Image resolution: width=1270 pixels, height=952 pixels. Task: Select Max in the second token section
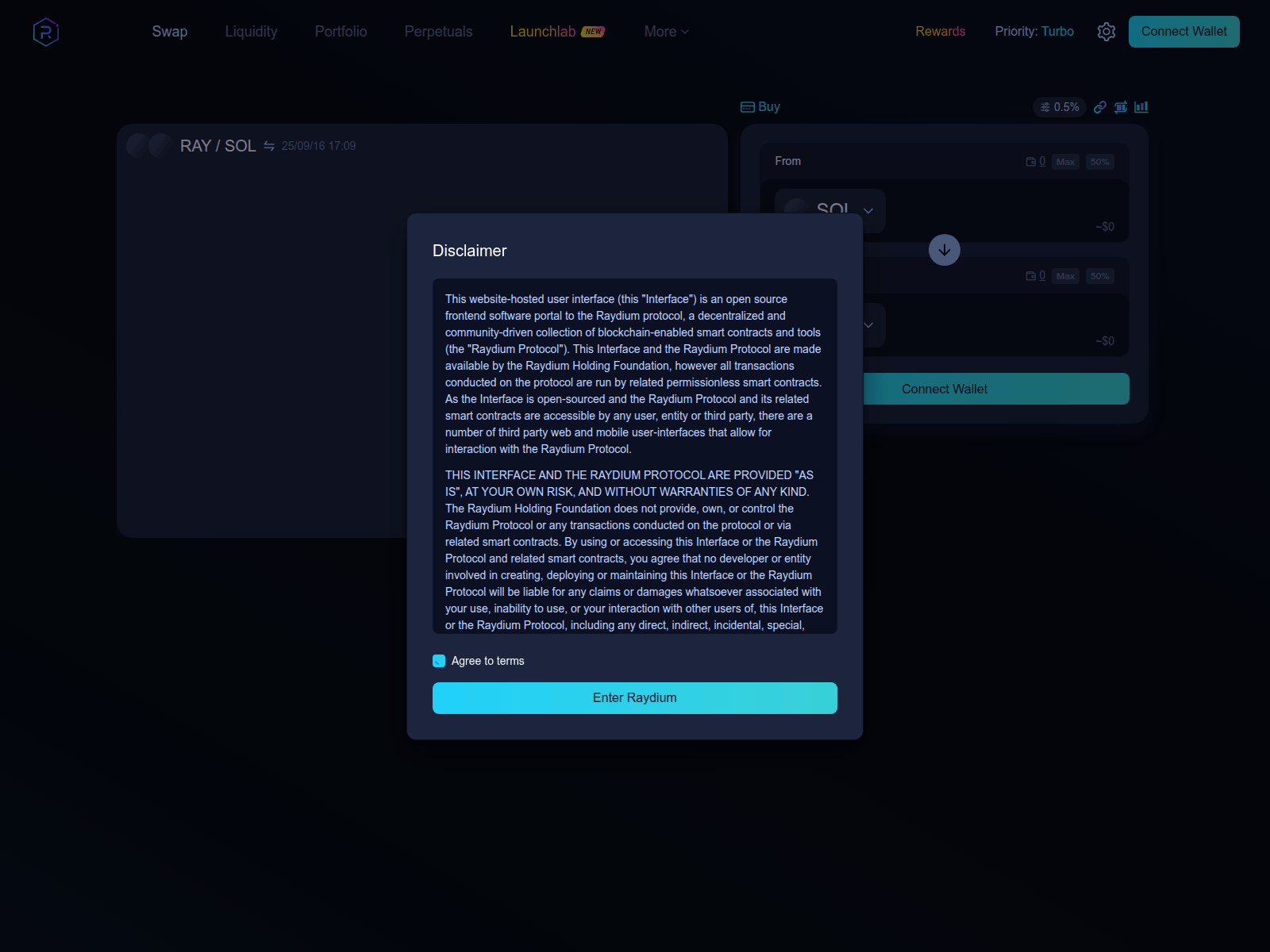pyautogui.click(x=1065, y=276)
